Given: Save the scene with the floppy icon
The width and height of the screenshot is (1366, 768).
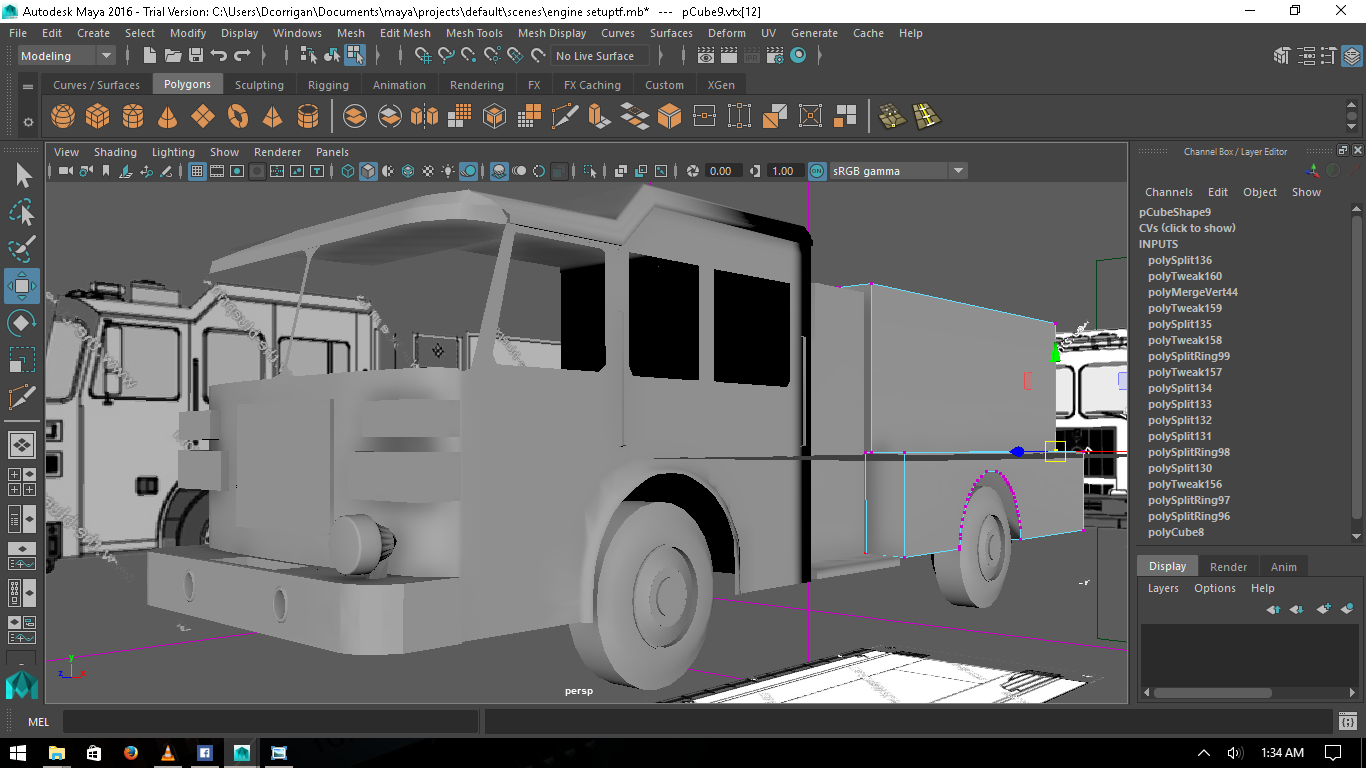Looking at the screenshot, I should pos(196,56).
